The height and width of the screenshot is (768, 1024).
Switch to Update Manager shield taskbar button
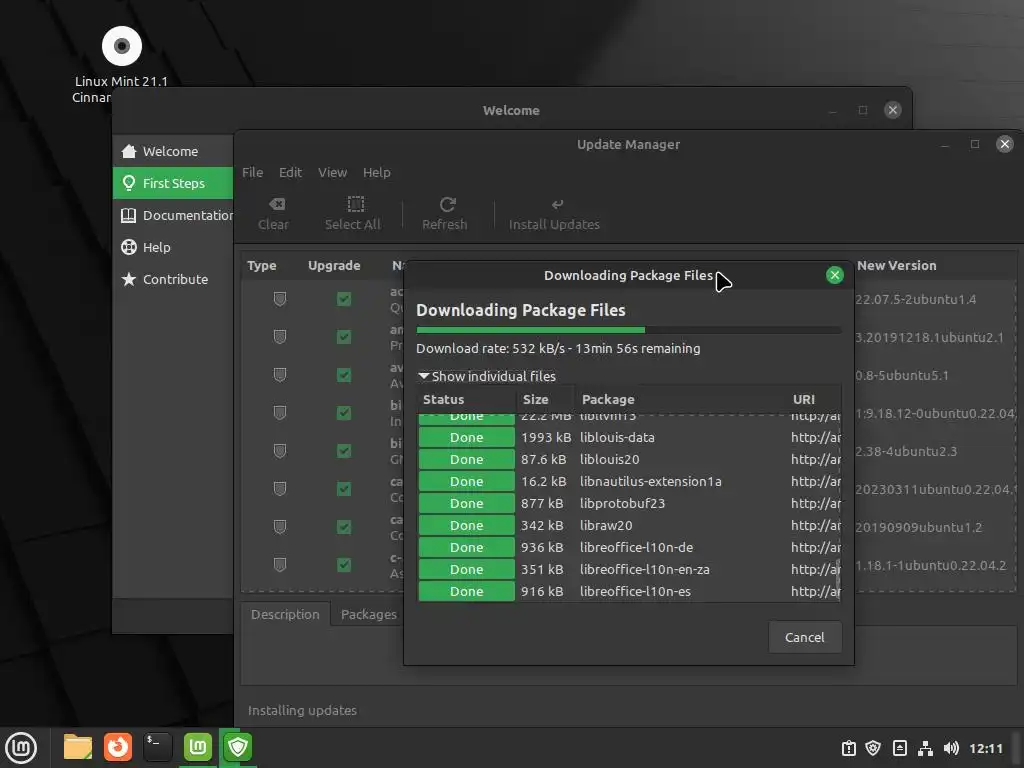point(238,748)
